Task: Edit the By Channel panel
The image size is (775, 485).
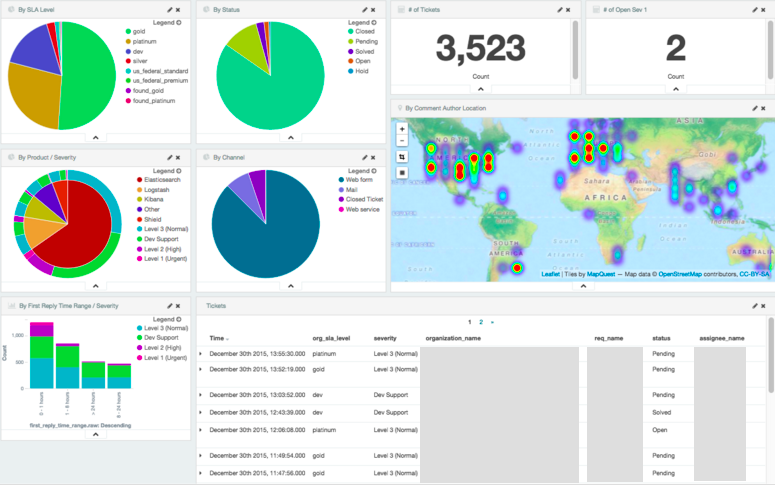Action: [x=365, y=158]
